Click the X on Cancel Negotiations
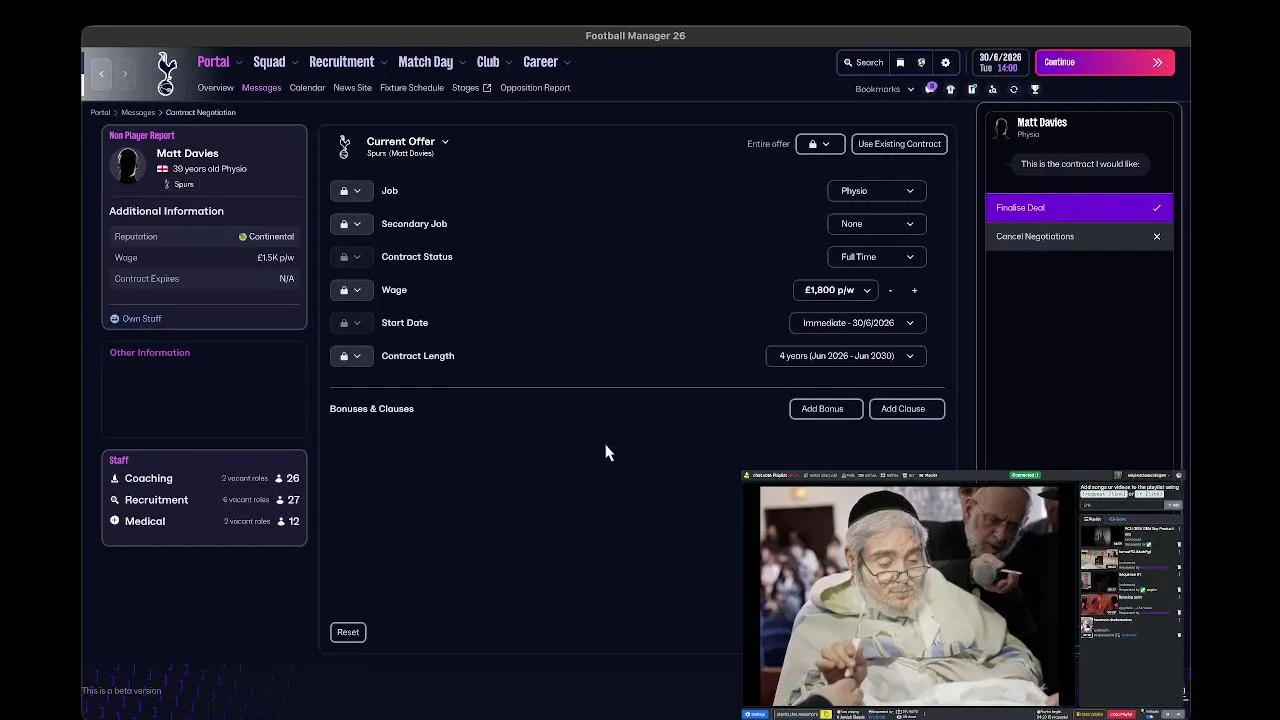 [x=1157, y=237]
